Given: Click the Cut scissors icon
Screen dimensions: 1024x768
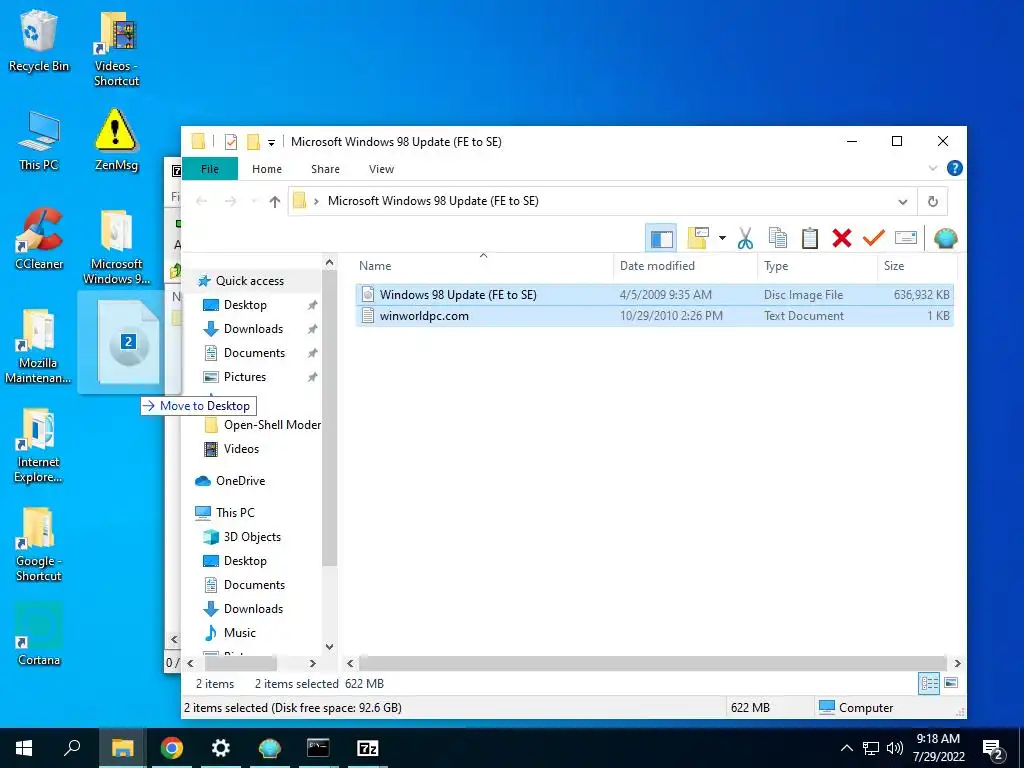Looking at the screenshot, I should 745,238.
